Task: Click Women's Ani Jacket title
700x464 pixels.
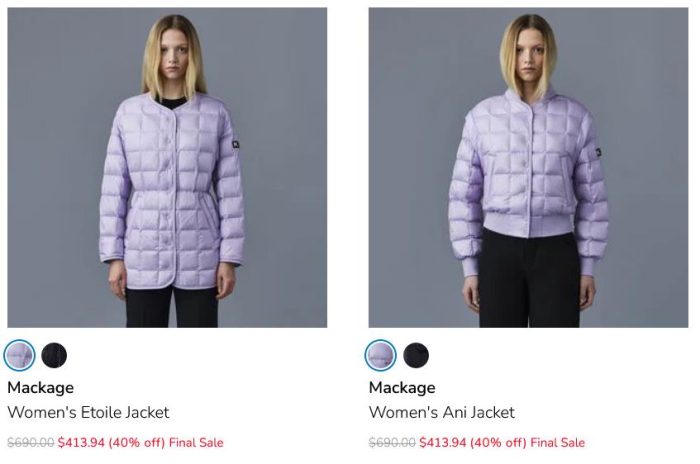Action: pos(442,412)
